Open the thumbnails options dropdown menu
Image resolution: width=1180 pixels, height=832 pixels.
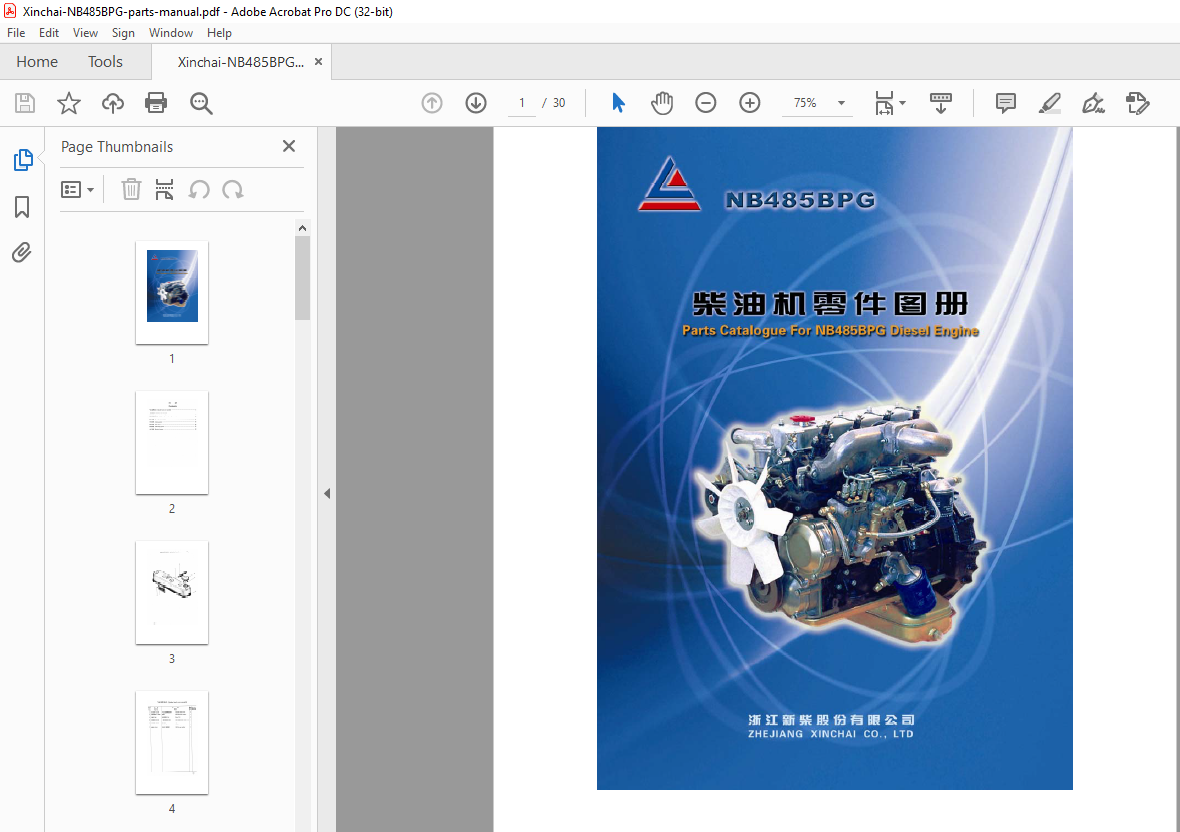coord(77,190)
